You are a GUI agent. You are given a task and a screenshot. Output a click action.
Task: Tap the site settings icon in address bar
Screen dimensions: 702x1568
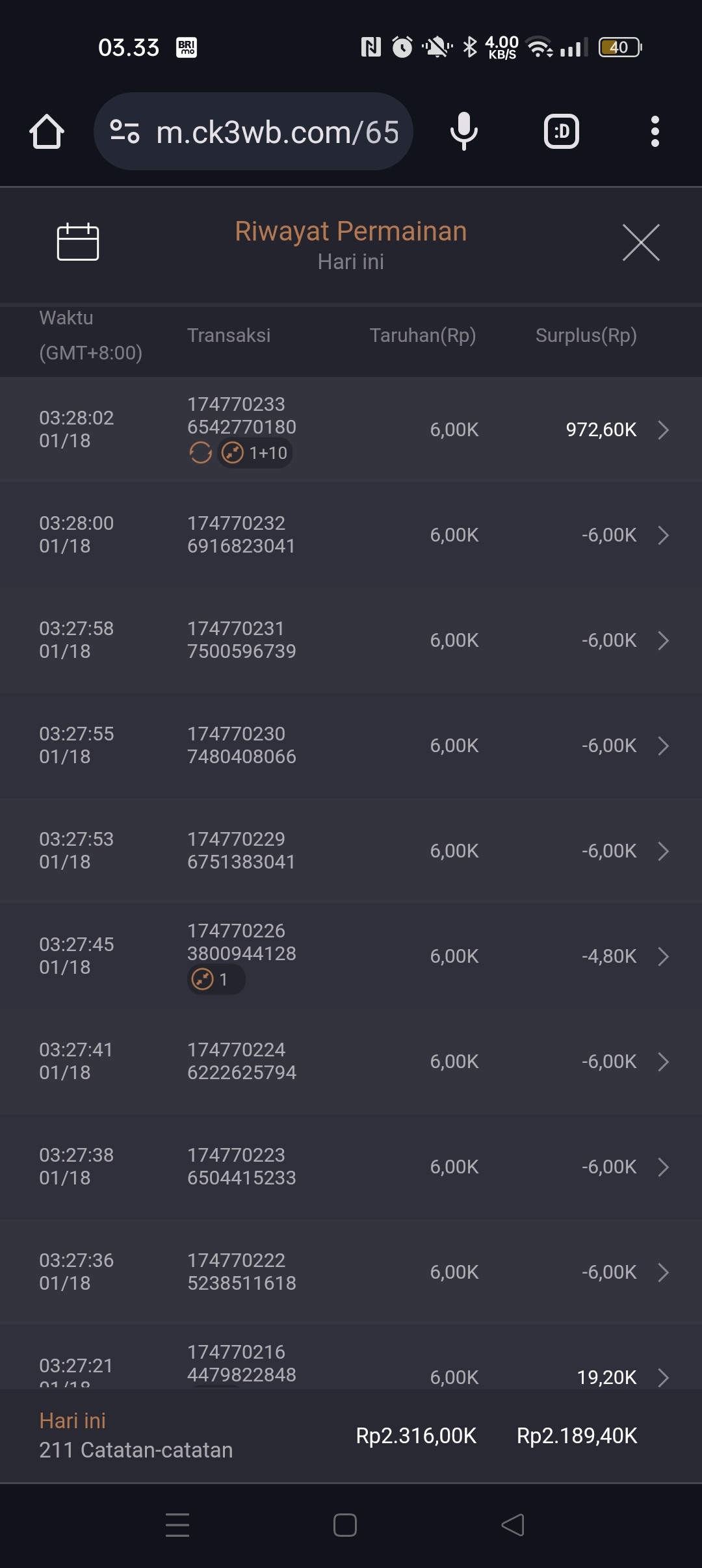(125, 131)
